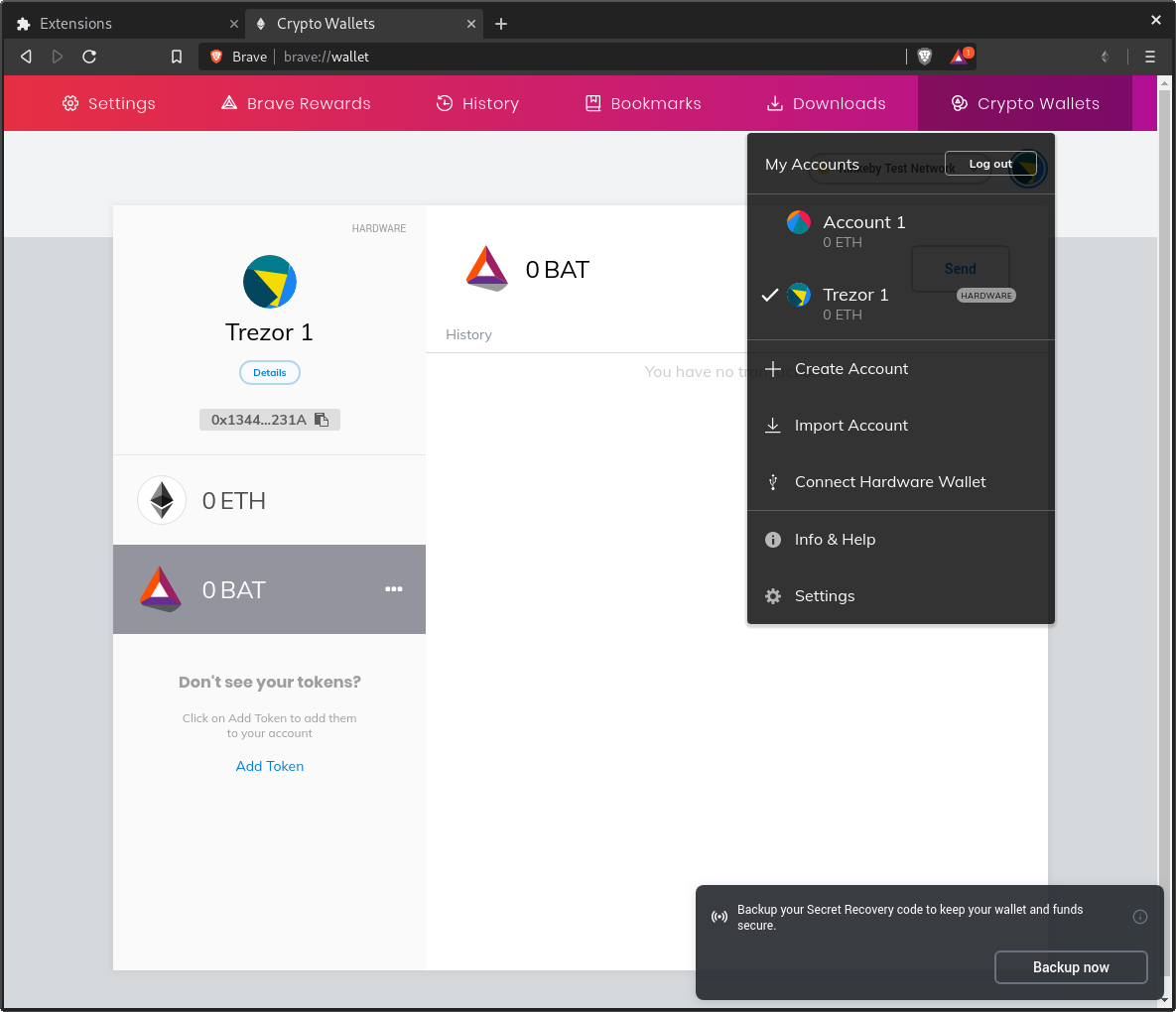The height and width of the screenshot is (1012, 1176).
Task: Click the 'Trezor 1' name in the account panel
Action: pos(269,332)
